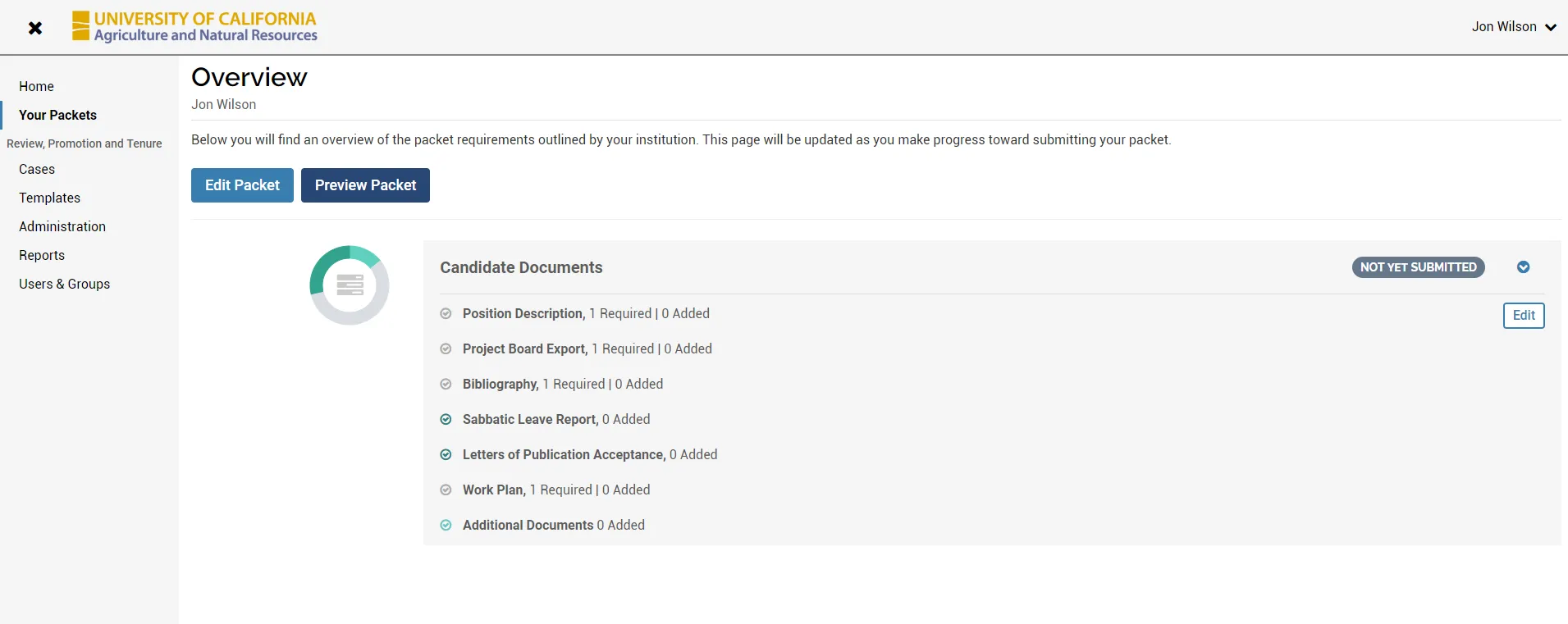Go to Home in the sidebar
The width and height of the screenshot is (1568, 624).
(x=36, y=86)
